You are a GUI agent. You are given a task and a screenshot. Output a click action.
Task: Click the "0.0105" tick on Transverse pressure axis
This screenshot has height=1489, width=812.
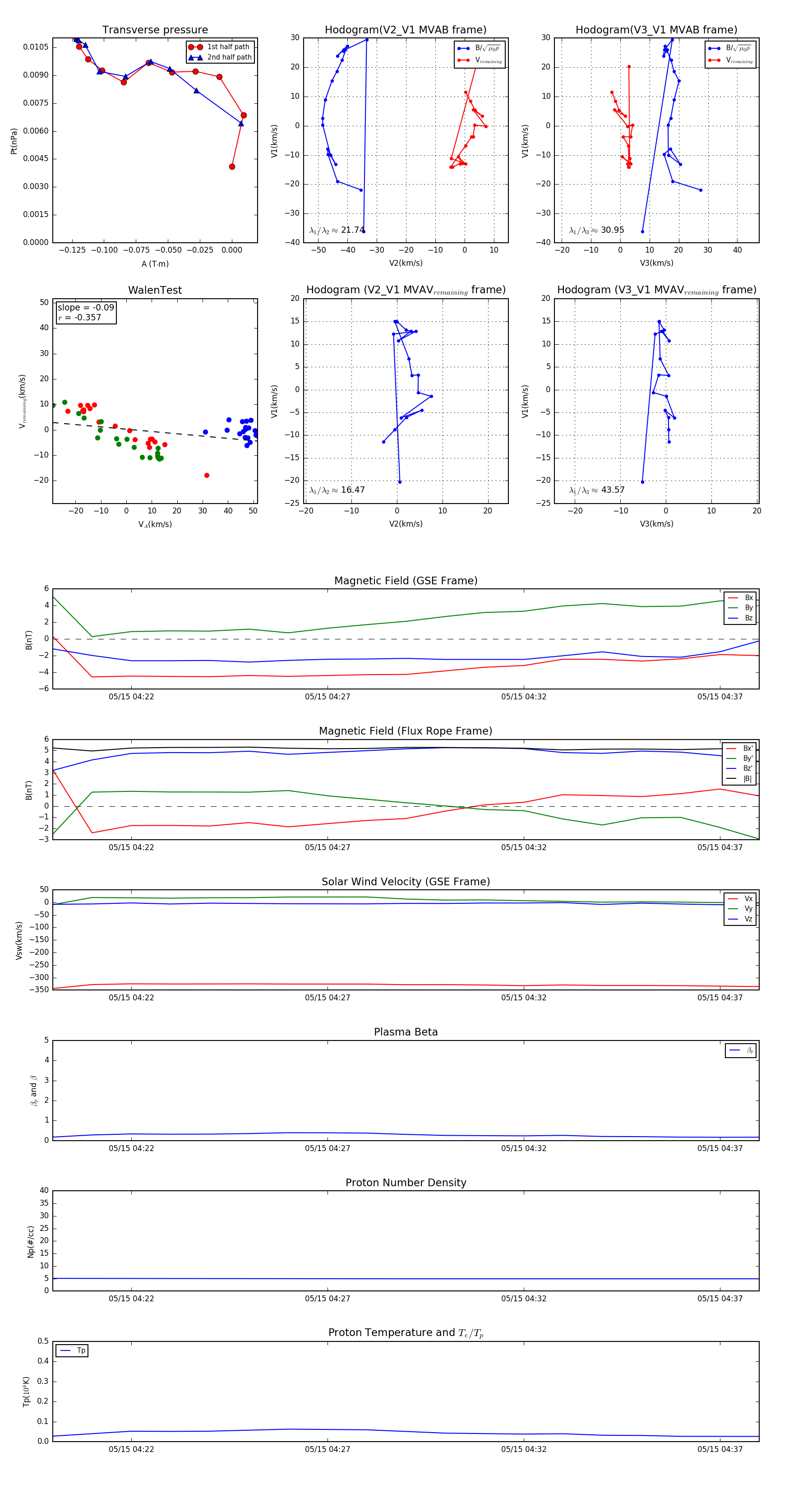pyautogui.click(x=36, y=47)
